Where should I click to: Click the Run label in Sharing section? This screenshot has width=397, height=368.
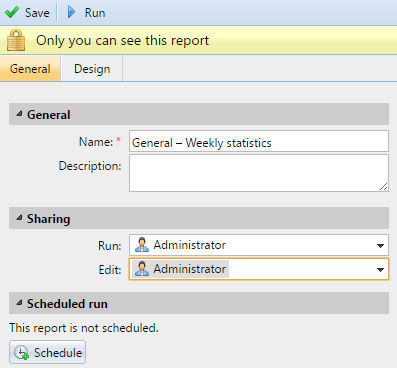pyautogui.click(x=110, y=246)
